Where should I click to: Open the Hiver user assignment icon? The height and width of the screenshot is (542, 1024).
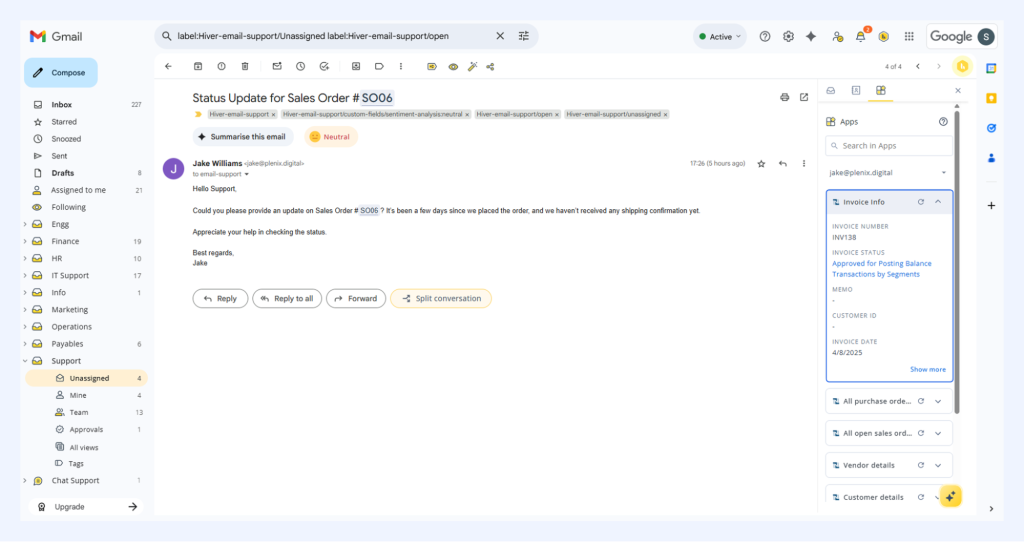tap(837, 37)
